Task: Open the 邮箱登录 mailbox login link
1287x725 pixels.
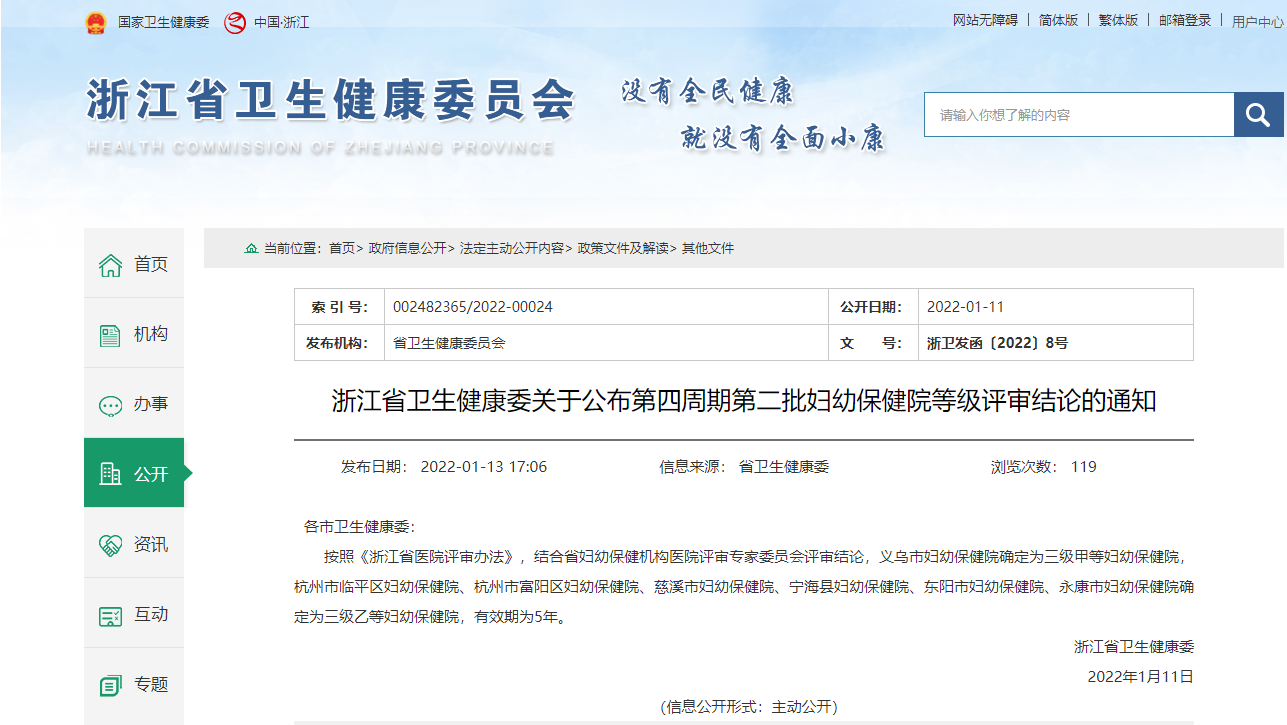Action: tap(1185, 20)
